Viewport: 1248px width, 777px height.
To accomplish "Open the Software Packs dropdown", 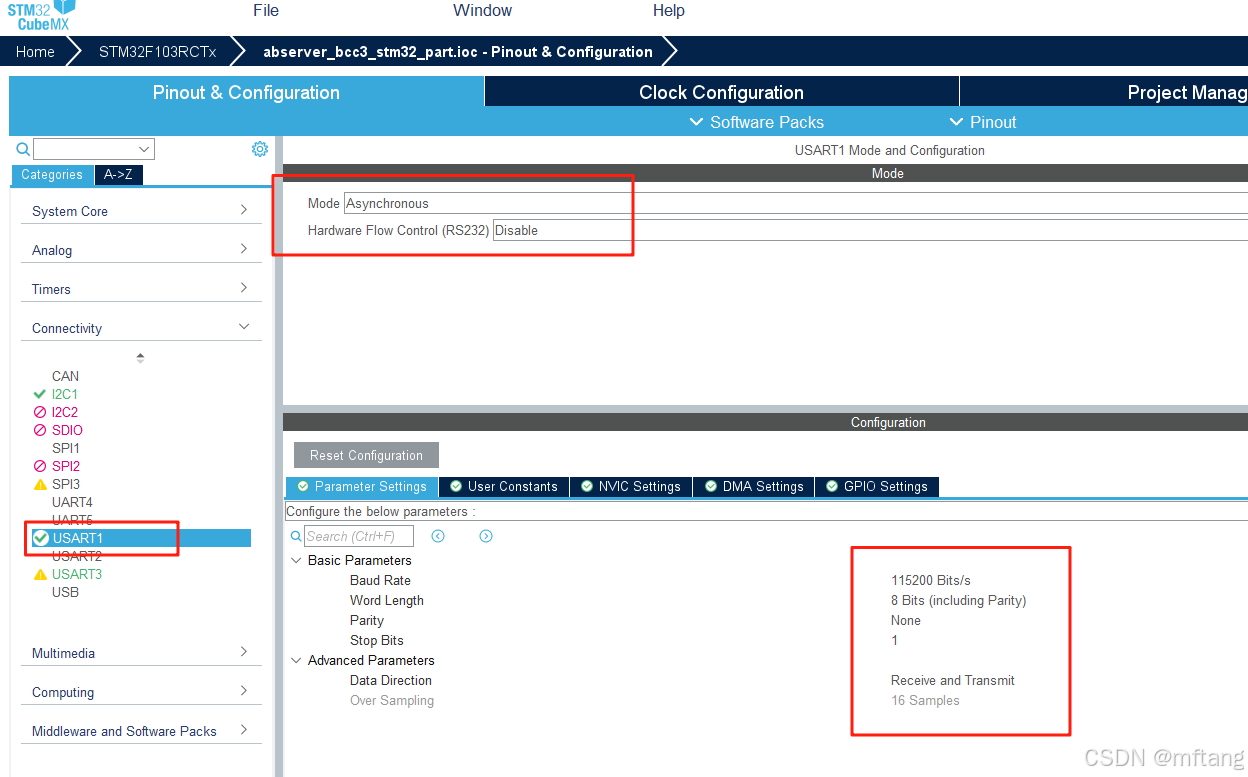I will [757, 122].
